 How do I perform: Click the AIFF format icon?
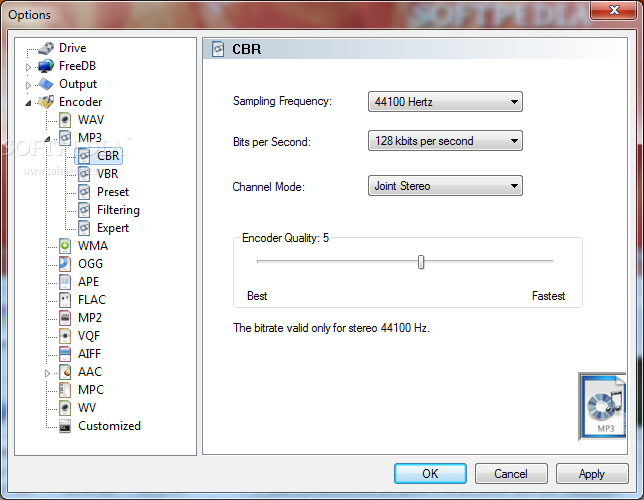pyautogui.click(x=65, y=354)
